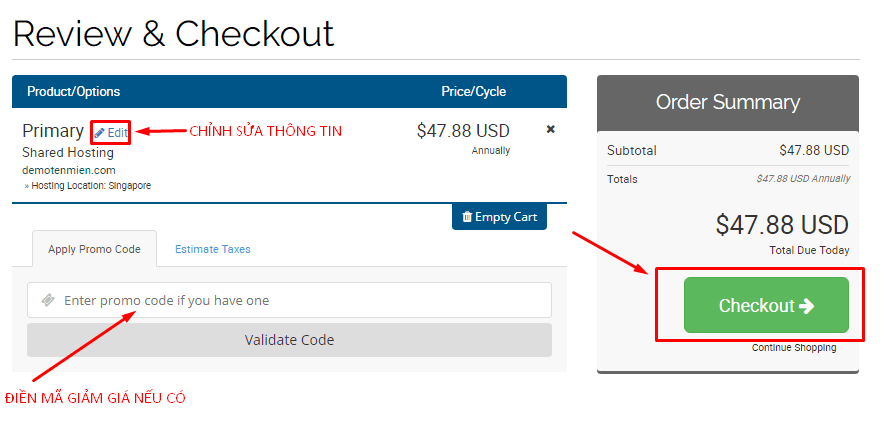Click the arrow icon on the Checkout button
This screenshot has height=424, width=893.
coord(807,306)
